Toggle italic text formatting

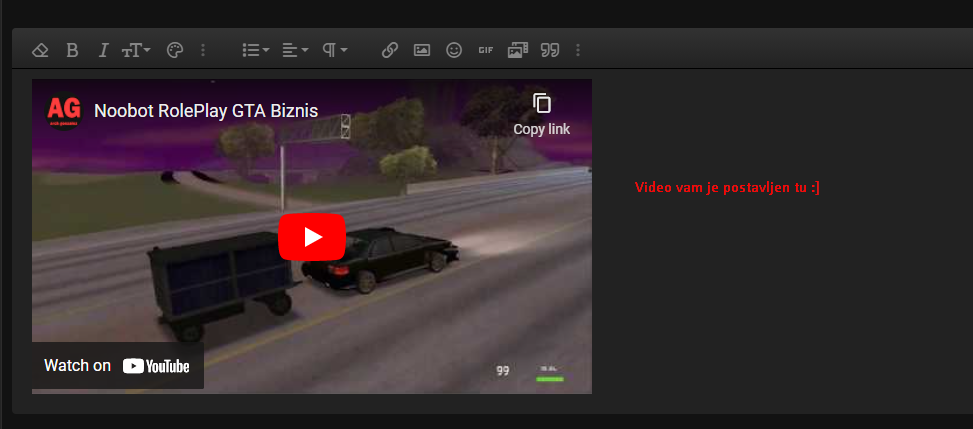click(104, 50)
